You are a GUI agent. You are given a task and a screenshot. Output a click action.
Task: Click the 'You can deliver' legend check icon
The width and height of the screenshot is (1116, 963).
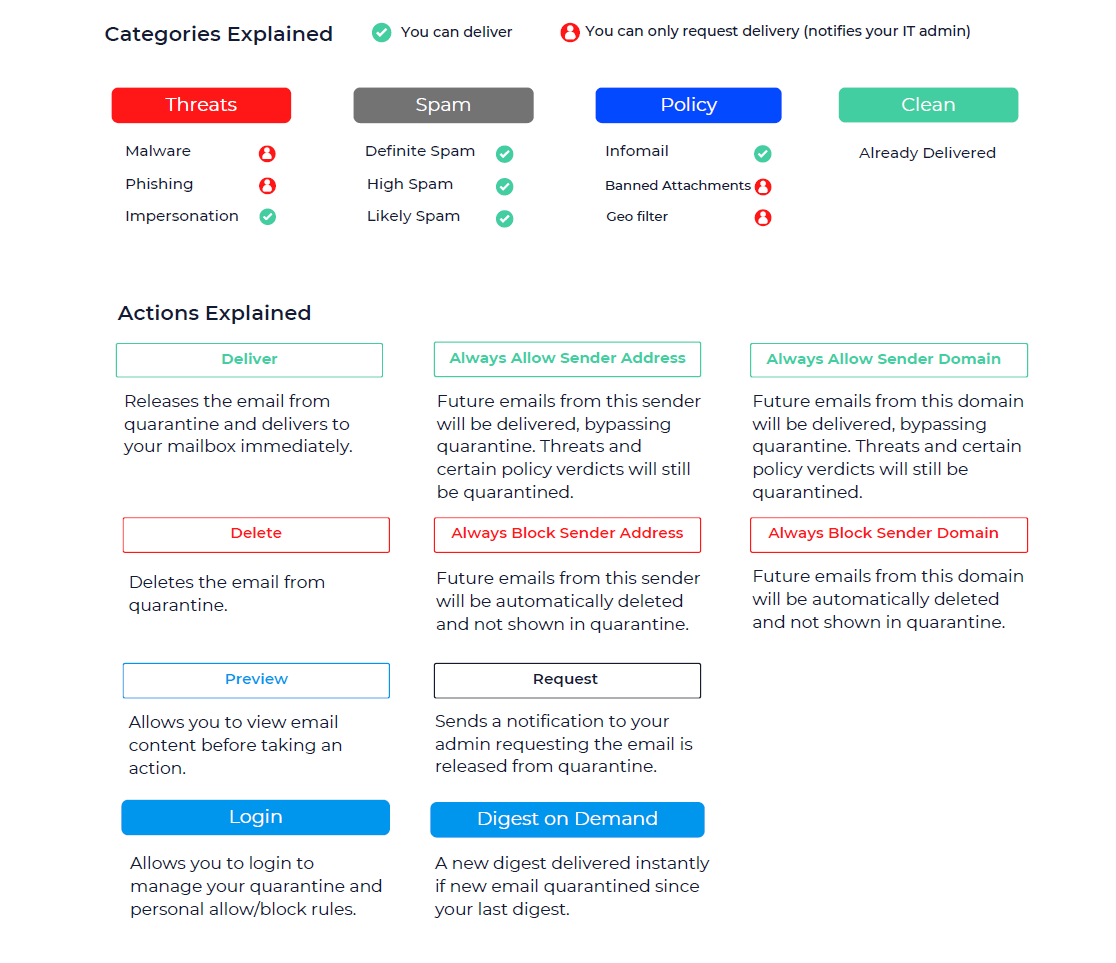click(x=381, y=32)
